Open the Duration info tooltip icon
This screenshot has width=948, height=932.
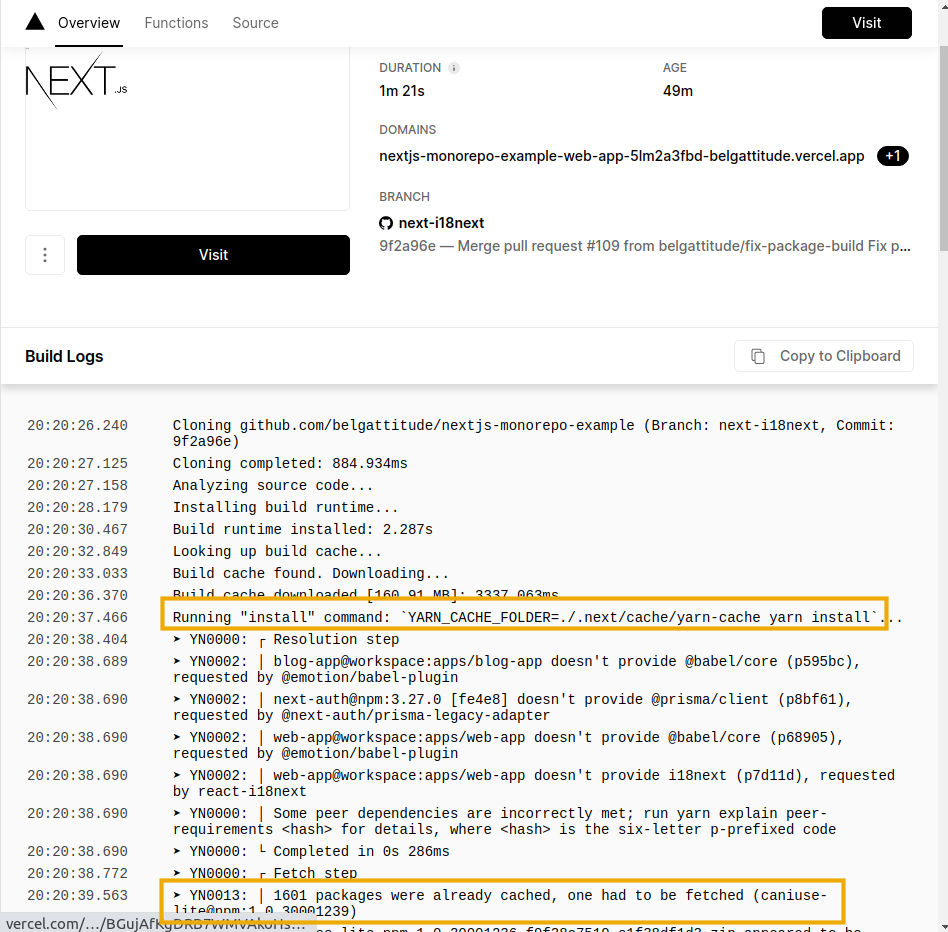pyautogui.click(x=455, y=68)
